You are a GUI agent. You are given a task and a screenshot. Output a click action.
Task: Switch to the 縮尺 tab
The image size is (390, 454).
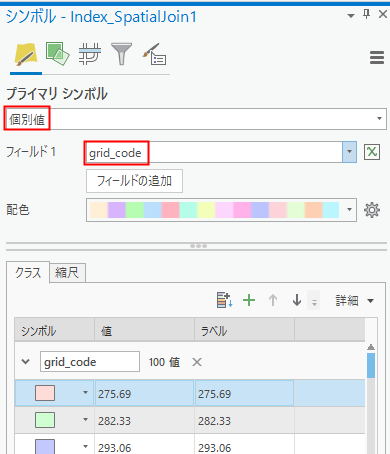point(67,273)
